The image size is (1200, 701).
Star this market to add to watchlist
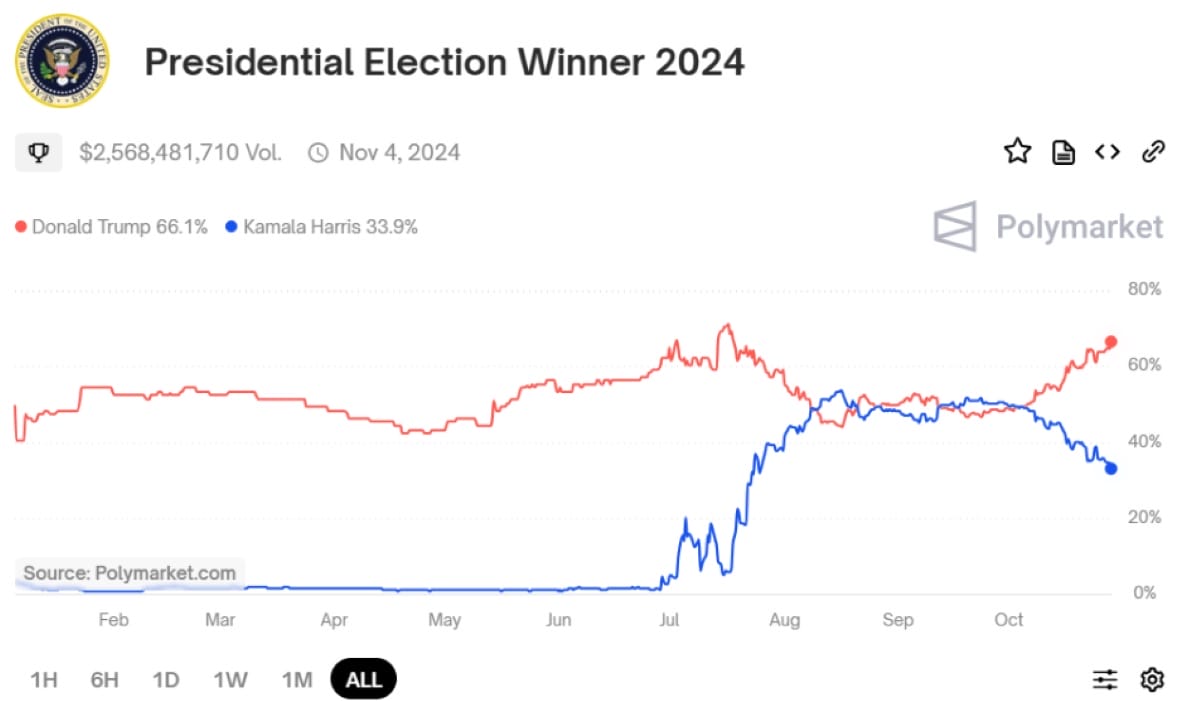tap(1017, 151)
